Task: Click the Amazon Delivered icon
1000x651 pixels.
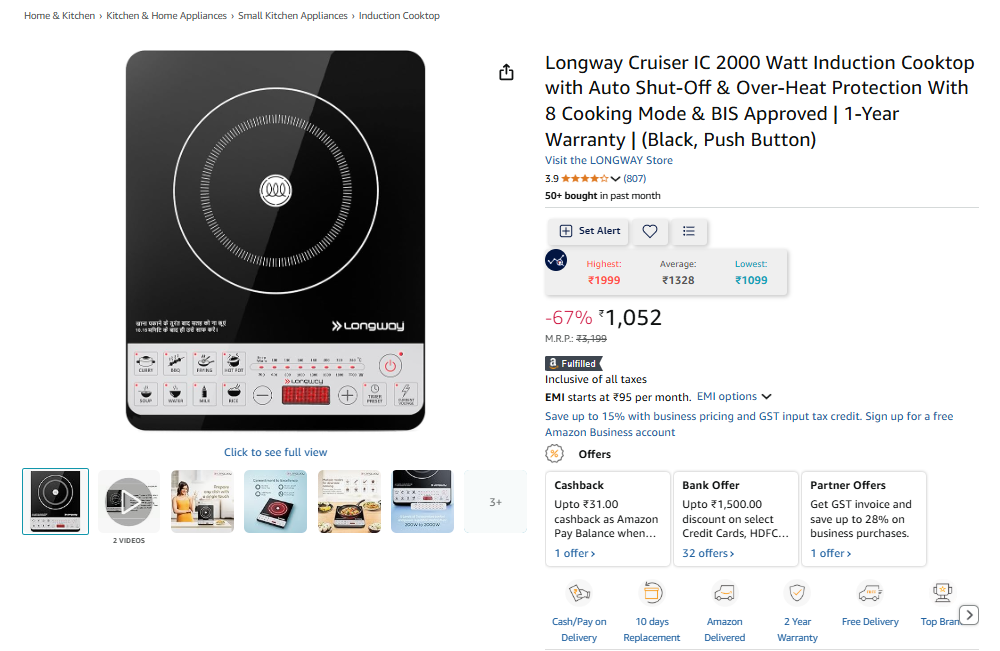Action: pyautogui.click(x=724, y=593)
